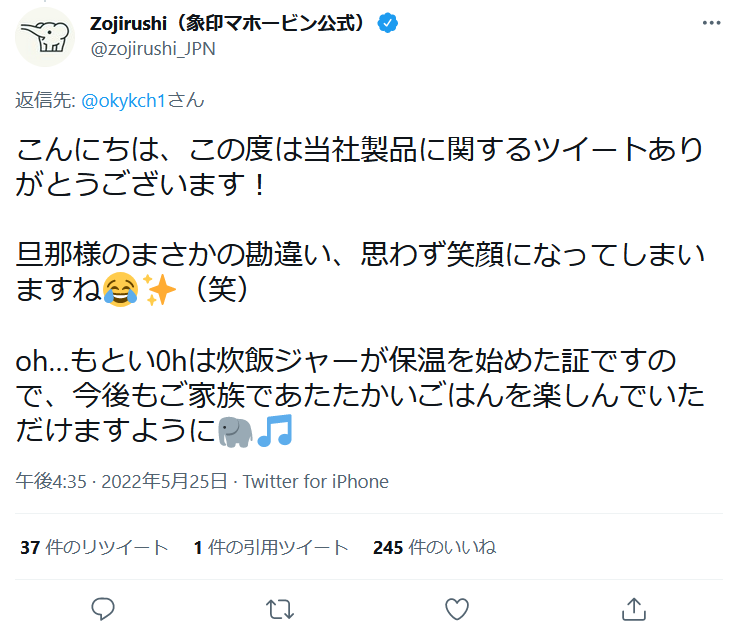The height and width of the screenshot is (630, 738).
Task: Click the Zojirushi(象印マホービン公式) display name
Action: 232,24
